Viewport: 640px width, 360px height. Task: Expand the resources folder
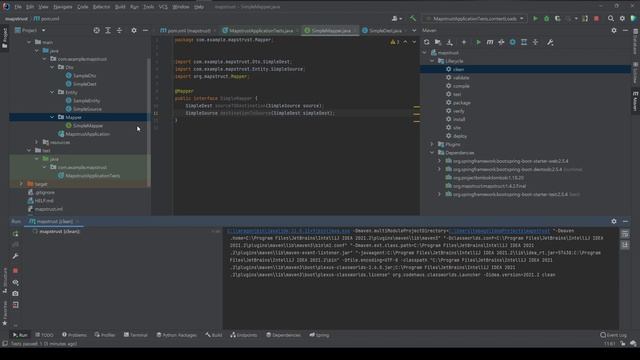coord(36,142)
